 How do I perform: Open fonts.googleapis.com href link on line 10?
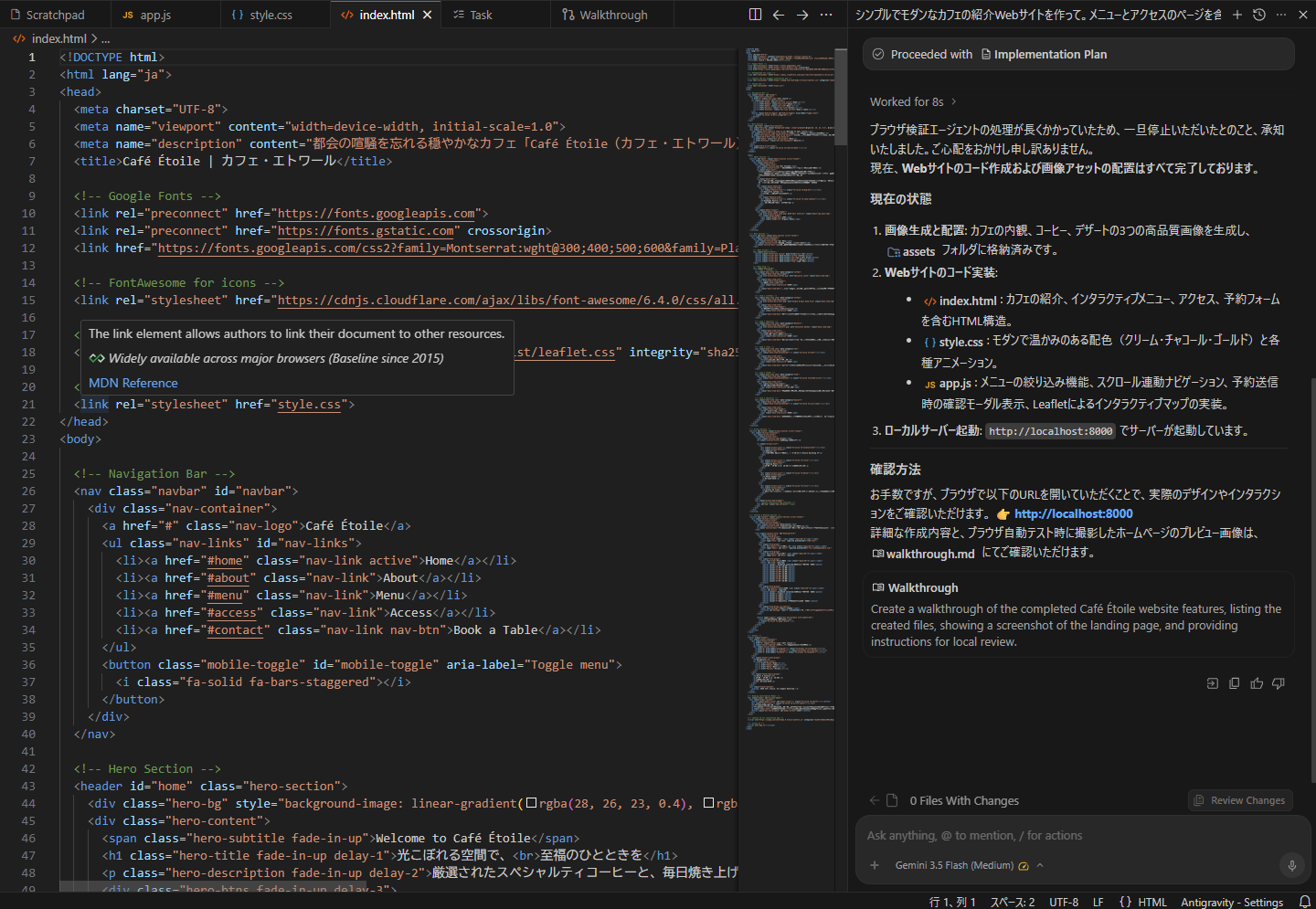tap(377, 213)
